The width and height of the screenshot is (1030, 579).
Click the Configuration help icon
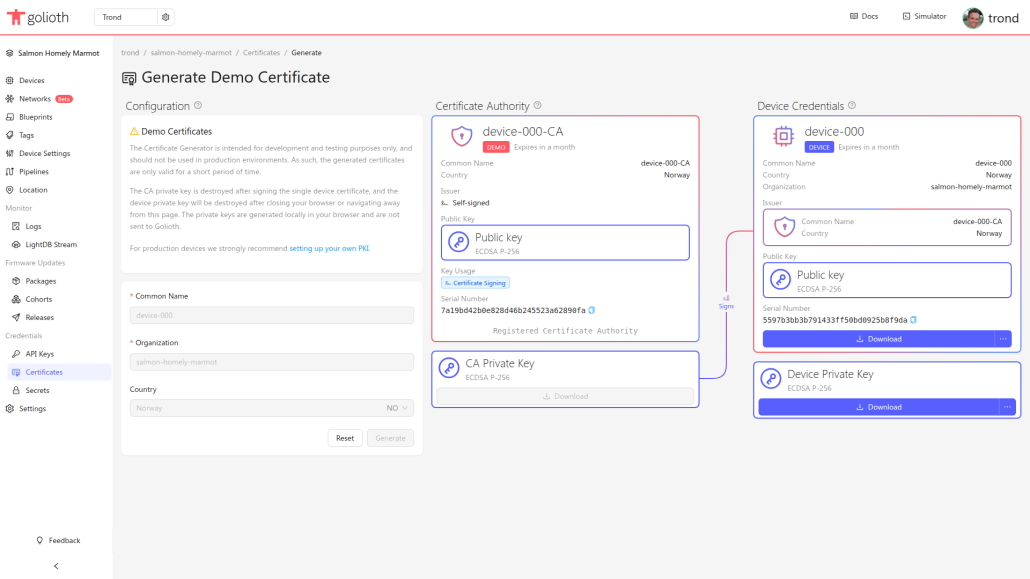pyautogui.click(x=198, y=106)
